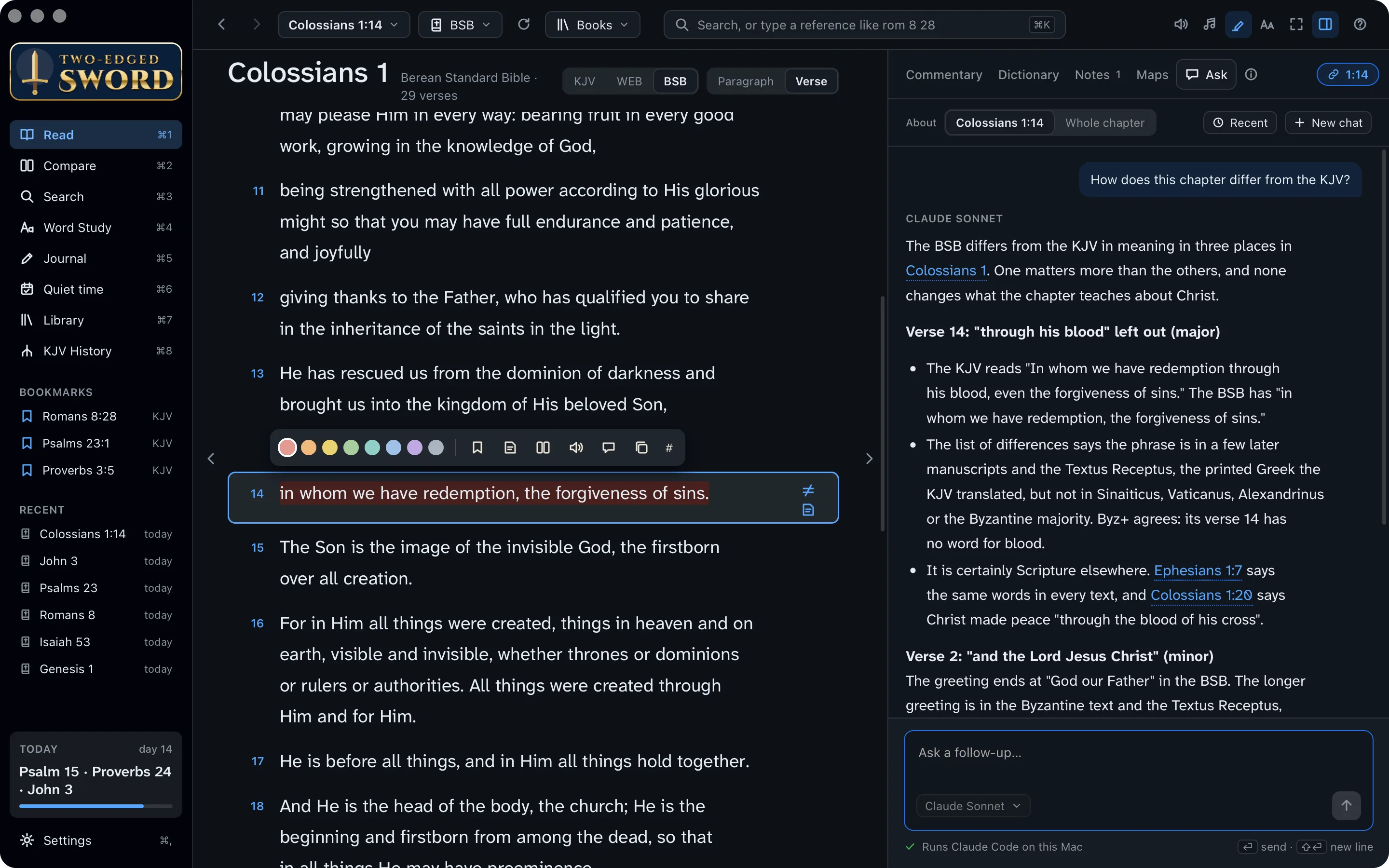Click the search or reference input field
This screenshot has width=1389, height=868.
click(864, 25)
